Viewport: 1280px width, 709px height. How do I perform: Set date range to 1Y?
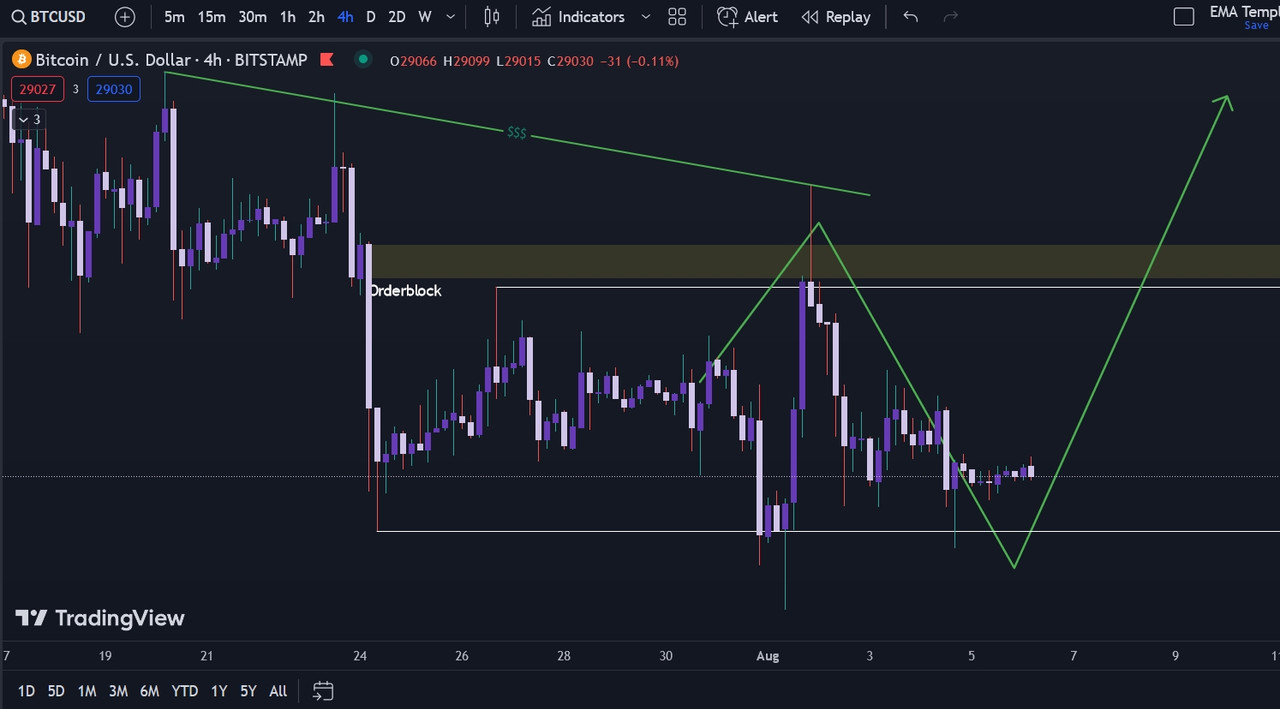tap(219, 690)
